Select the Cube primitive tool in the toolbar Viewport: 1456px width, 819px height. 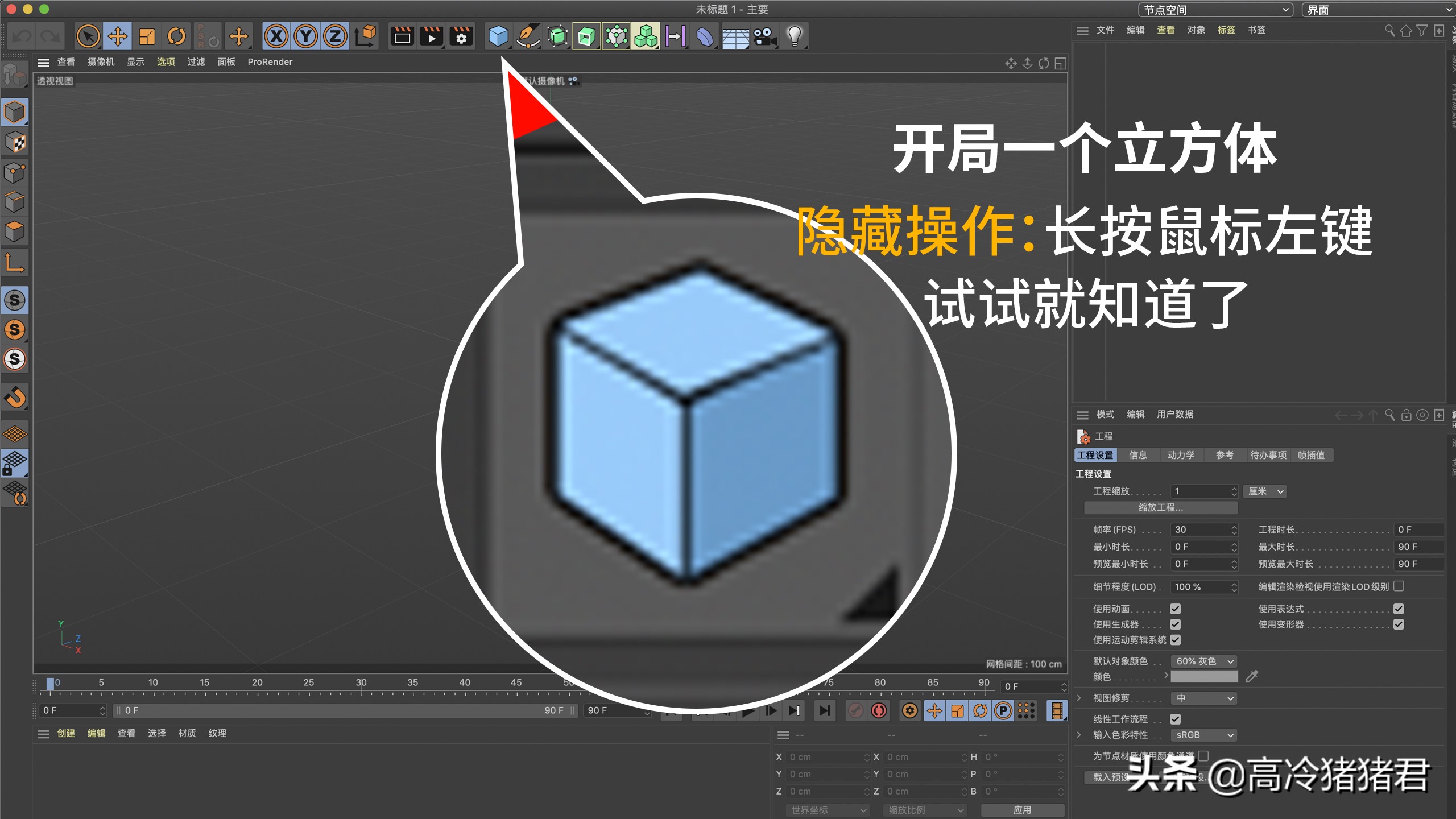coord(499,36)
